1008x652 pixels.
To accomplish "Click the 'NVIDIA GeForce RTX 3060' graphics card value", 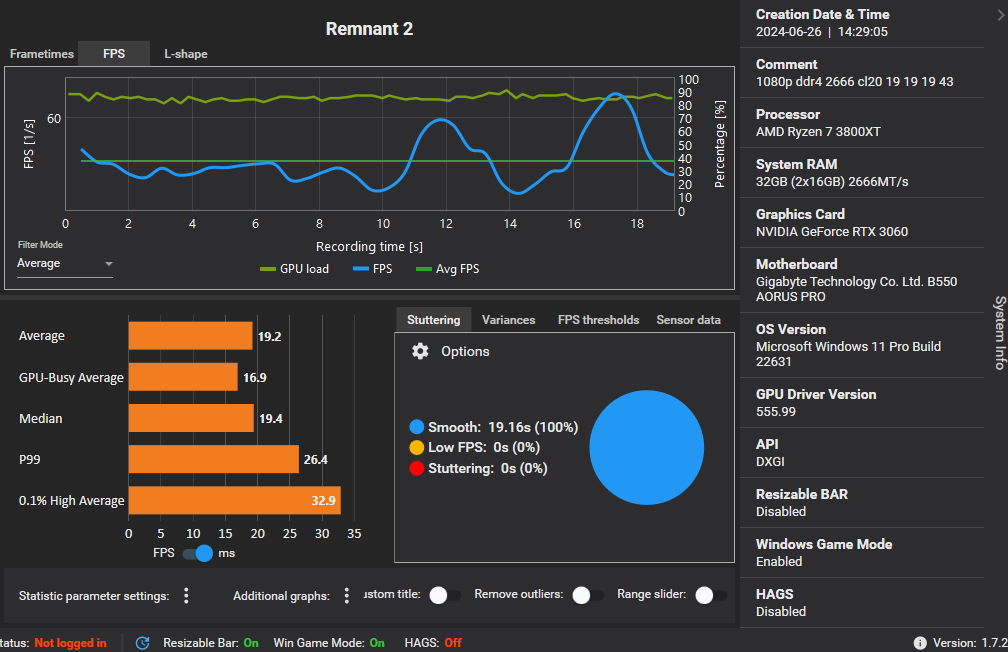I will (x=831, y=231).
